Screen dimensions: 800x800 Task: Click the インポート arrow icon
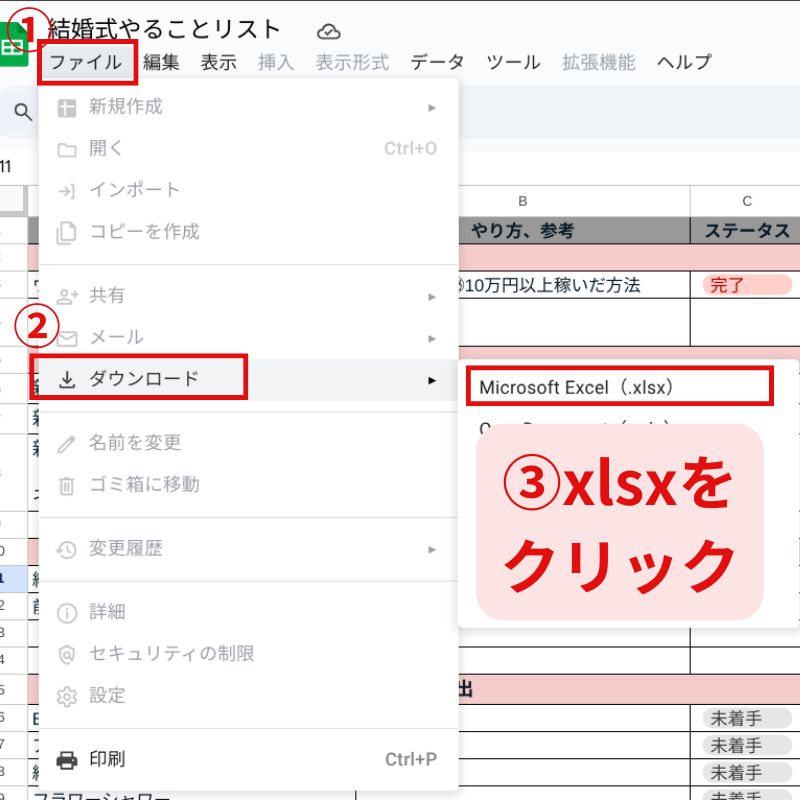(67, 191)
